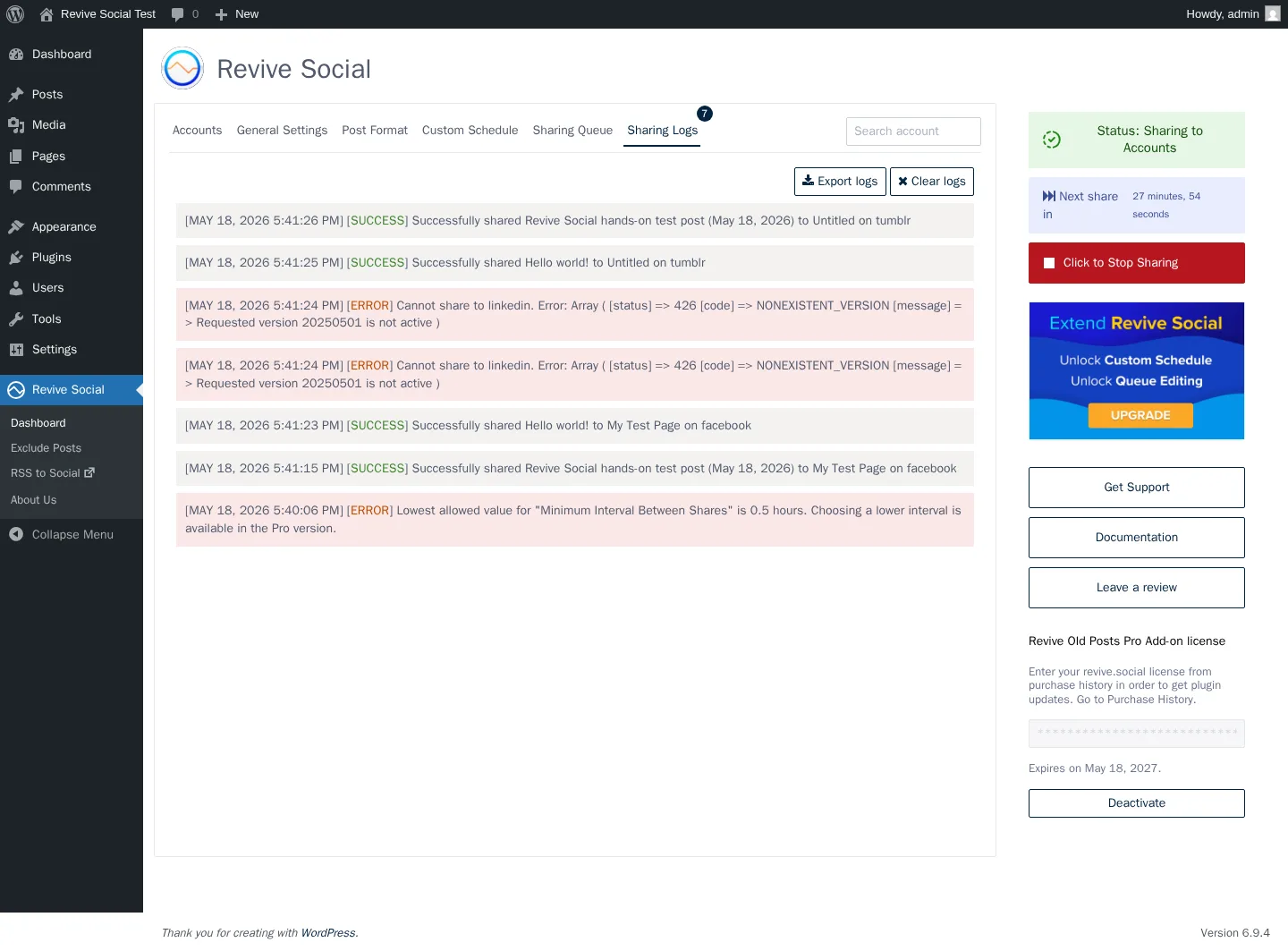Export the sharing logs
The image size is (1288, 951).
[840, 182]
